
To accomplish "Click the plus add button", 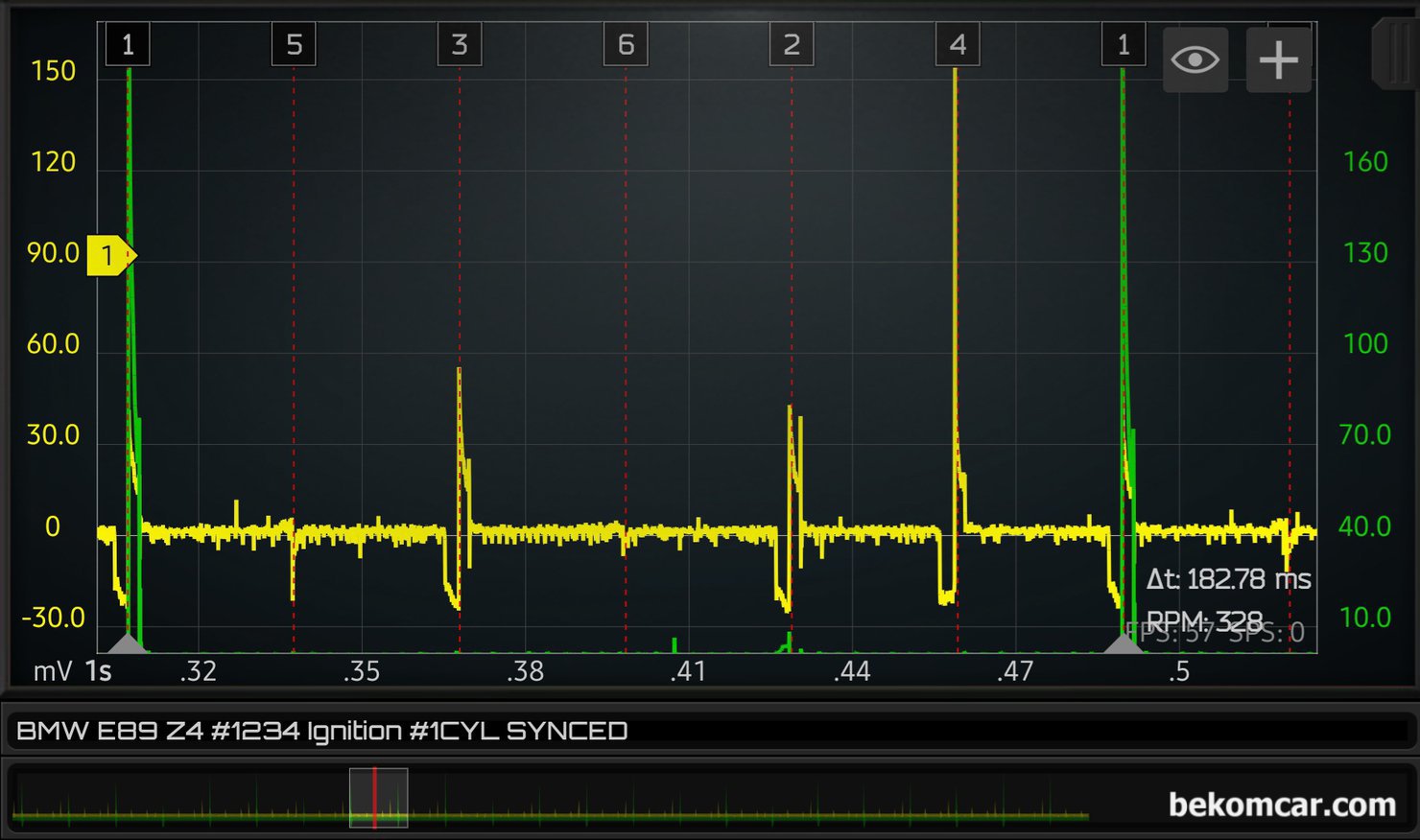I will [1278, 60].
